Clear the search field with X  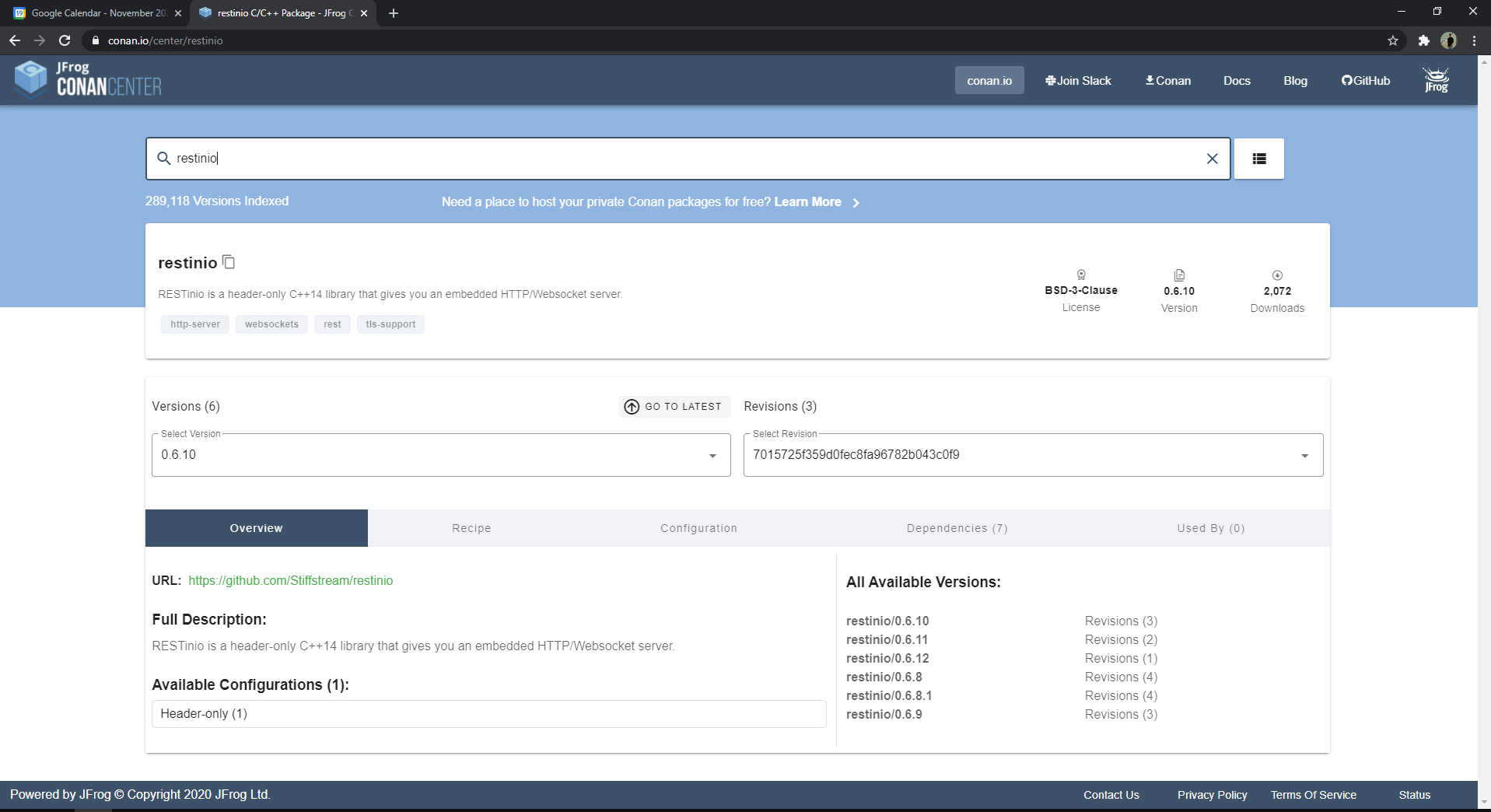tap(1212, 159)
